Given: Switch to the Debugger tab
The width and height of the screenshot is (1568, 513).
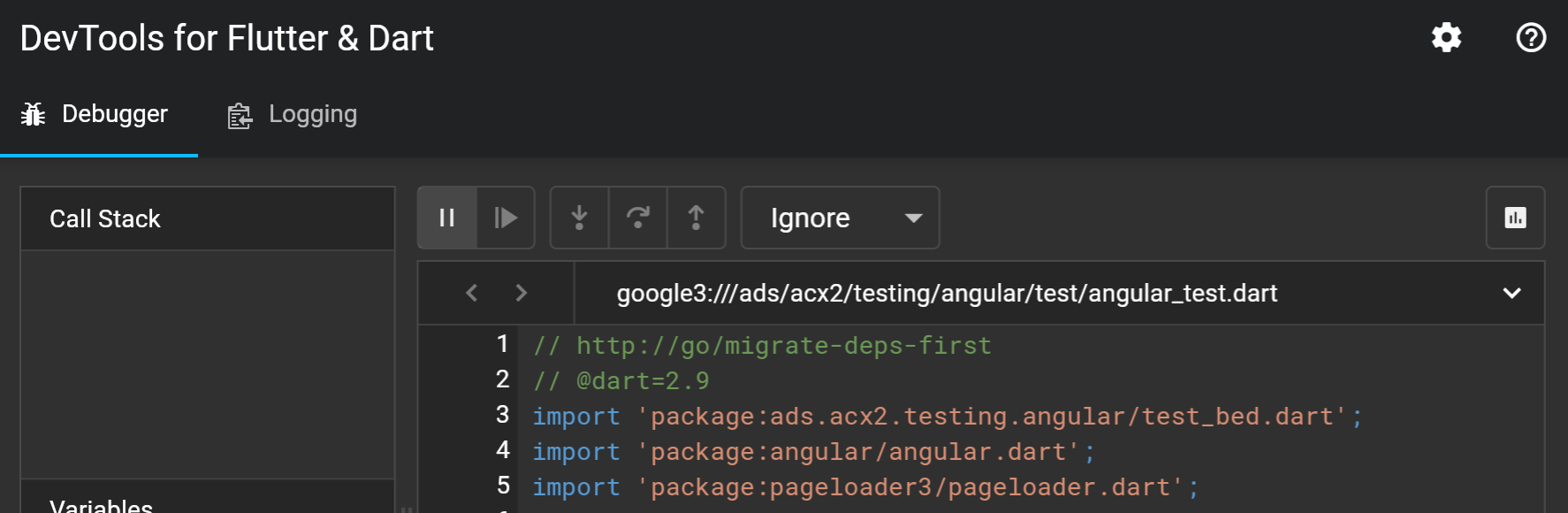Looking at the screenshot, I should (98, 114).
